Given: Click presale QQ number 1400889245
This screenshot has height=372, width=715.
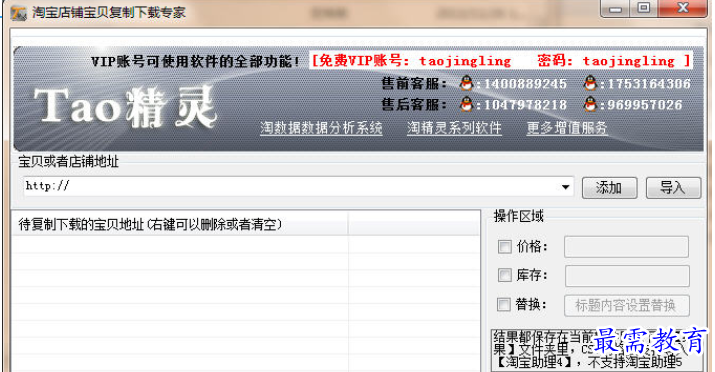Looking at the screenshot, I should tap(525, 84).
